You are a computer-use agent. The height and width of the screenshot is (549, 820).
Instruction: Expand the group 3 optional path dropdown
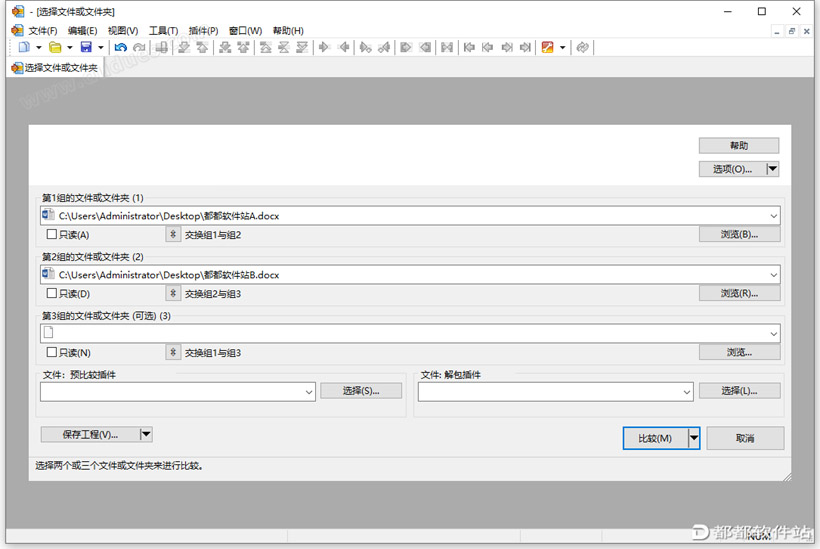coord(773,334)
